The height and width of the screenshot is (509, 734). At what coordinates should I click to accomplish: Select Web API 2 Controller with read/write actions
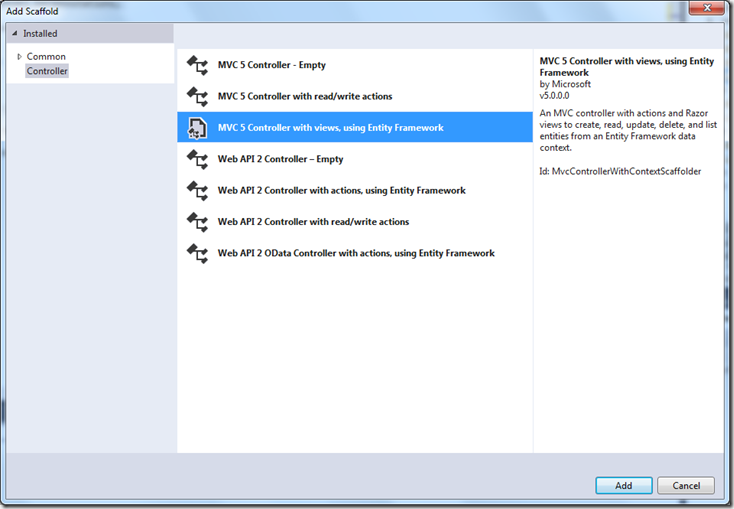point(355,221)
